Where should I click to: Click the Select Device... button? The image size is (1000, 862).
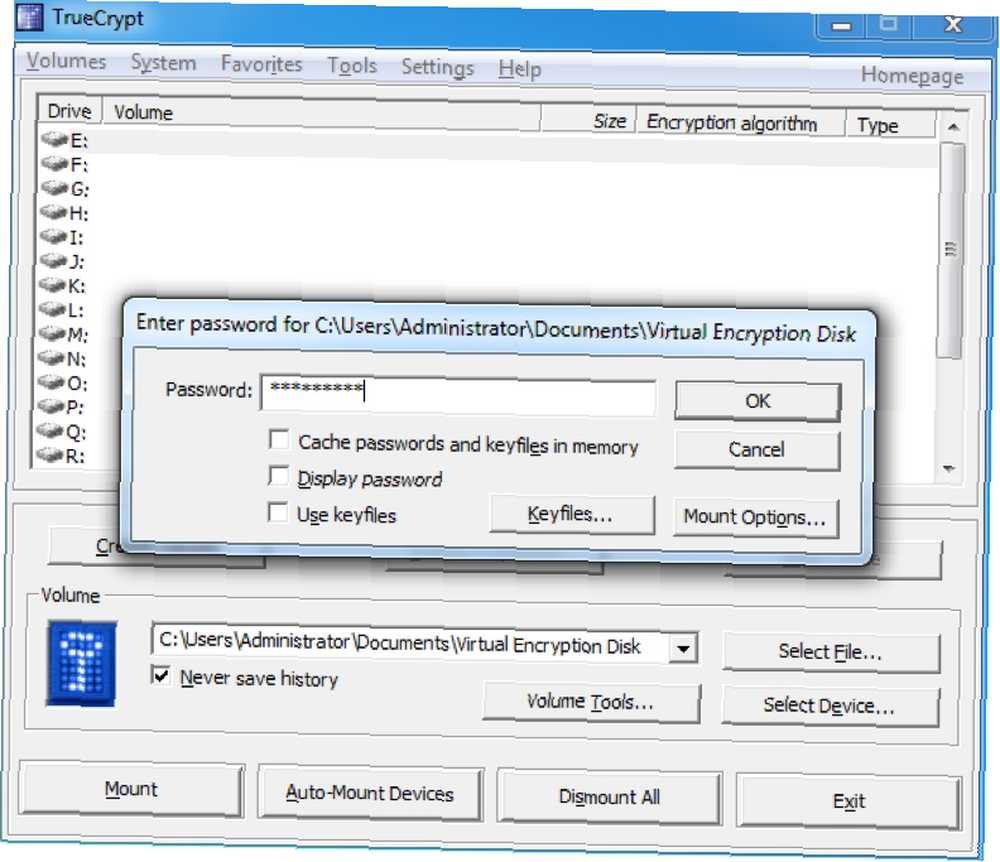pos(829,706)
